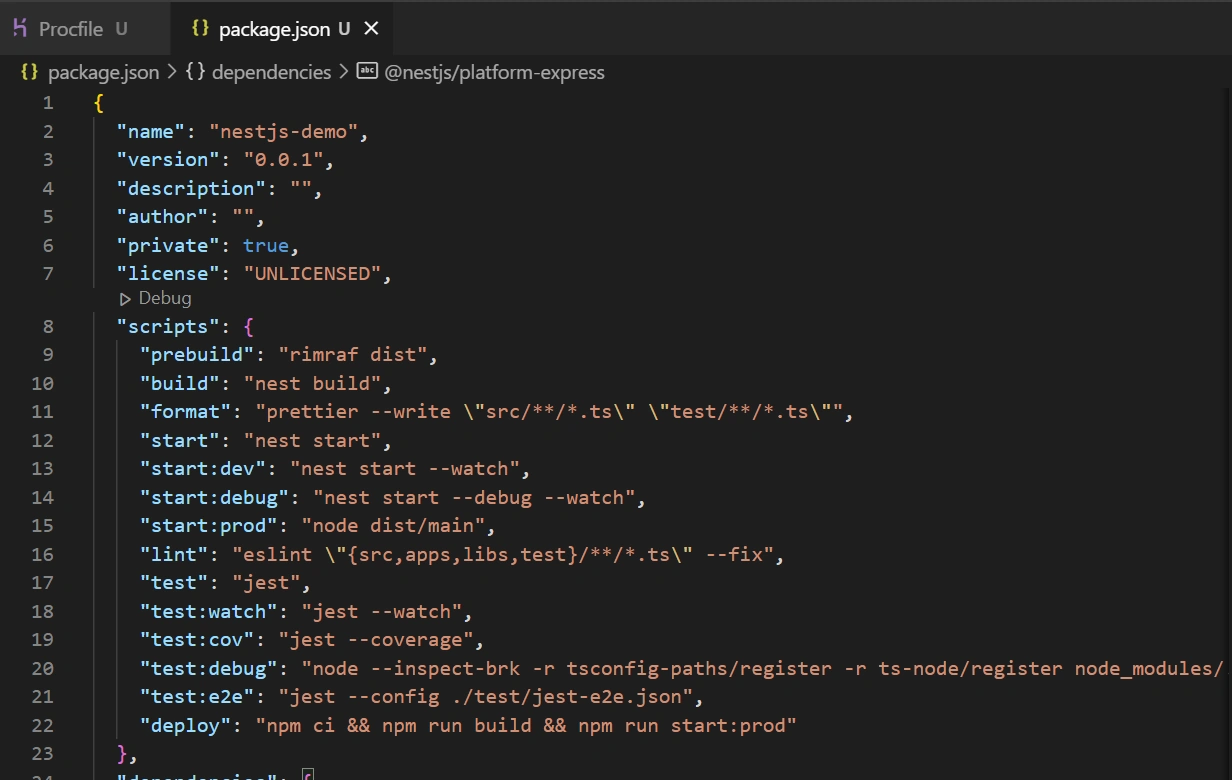Click the "test:debug" key

[x=208, y=668]
